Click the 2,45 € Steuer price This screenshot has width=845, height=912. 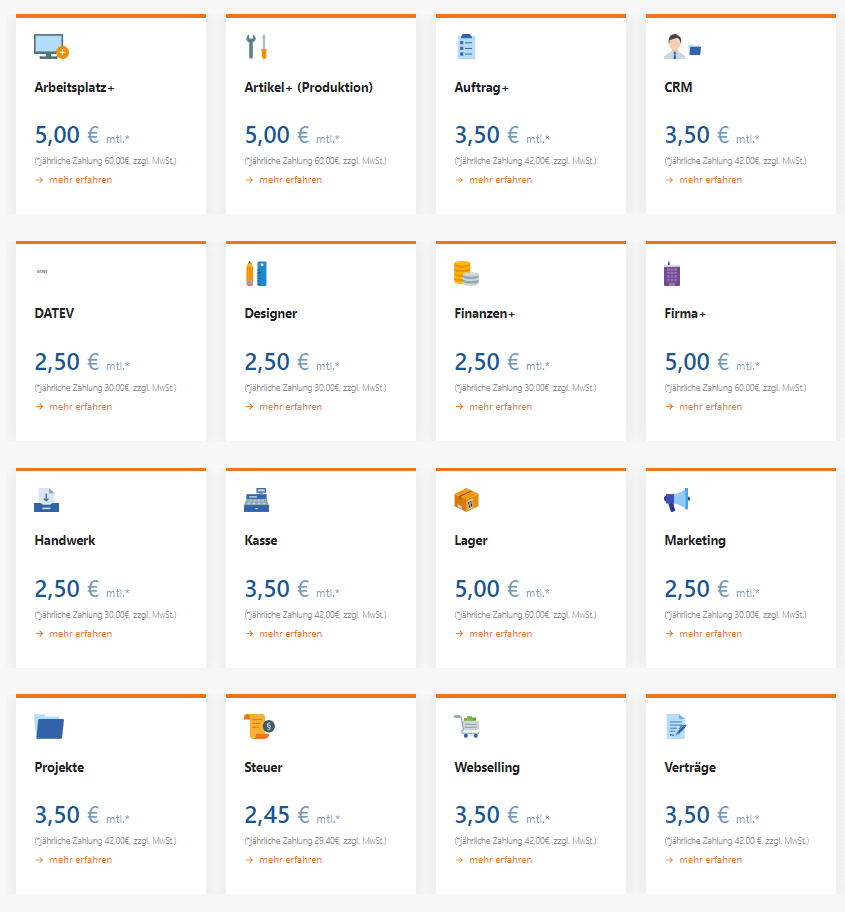[x=278, y=815]
